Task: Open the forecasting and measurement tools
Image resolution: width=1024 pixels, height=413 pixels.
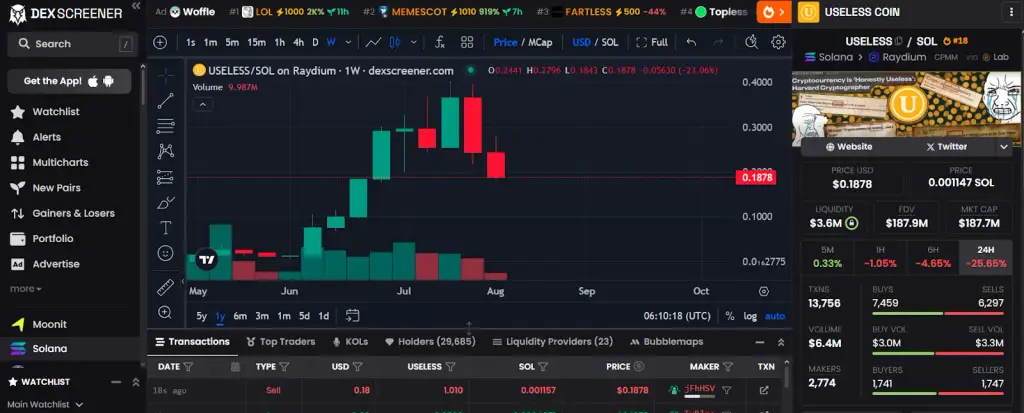Action: 166,177
